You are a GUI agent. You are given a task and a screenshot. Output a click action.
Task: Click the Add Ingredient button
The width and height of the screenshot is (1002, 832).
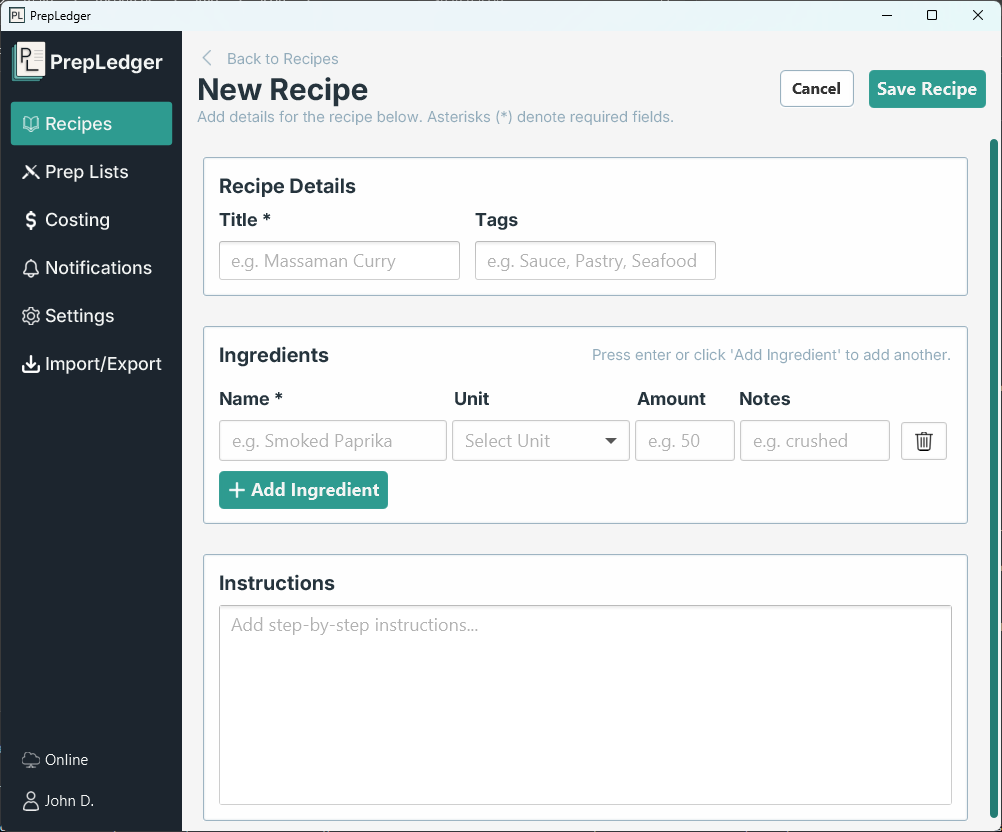click(x=304, y=490)
